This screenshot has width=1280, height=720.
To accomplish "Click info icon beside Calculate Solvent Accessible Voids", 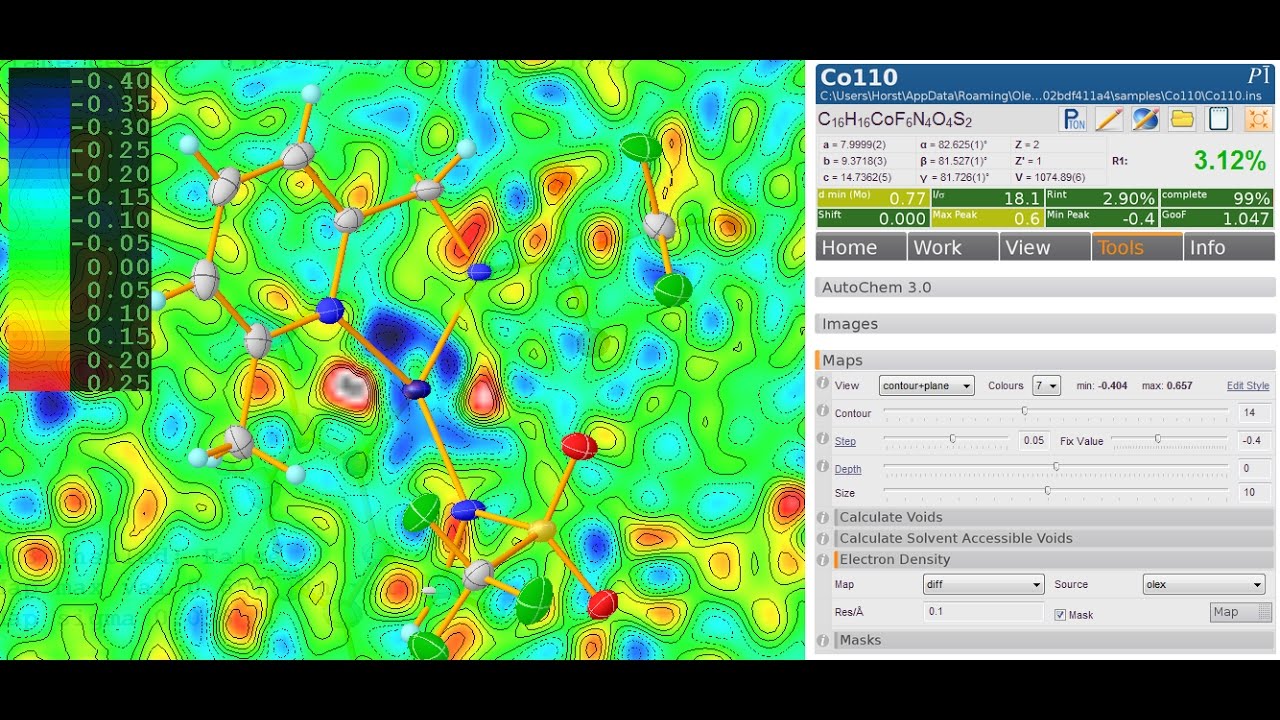I will tap(823, 538).
